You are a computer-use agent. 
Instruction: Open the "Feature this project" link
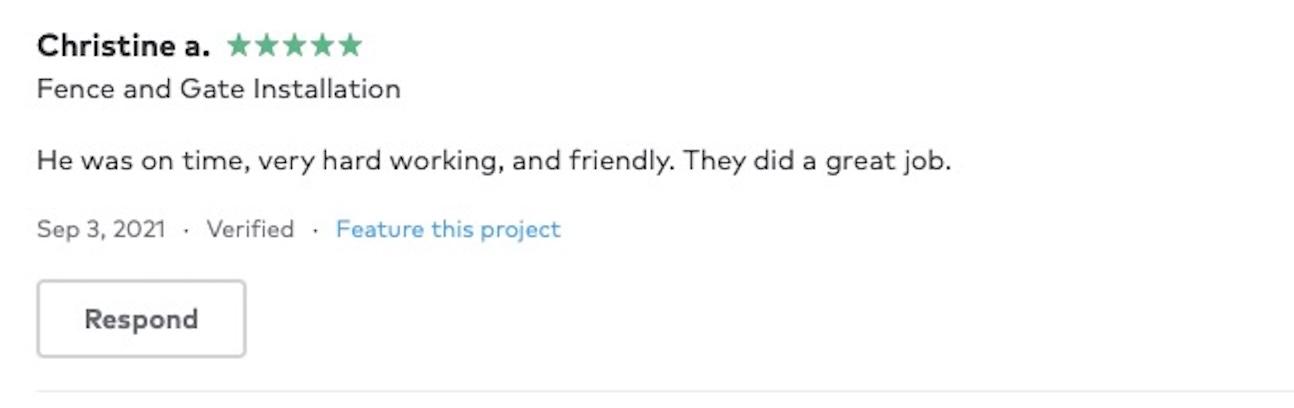coord(448,230)
